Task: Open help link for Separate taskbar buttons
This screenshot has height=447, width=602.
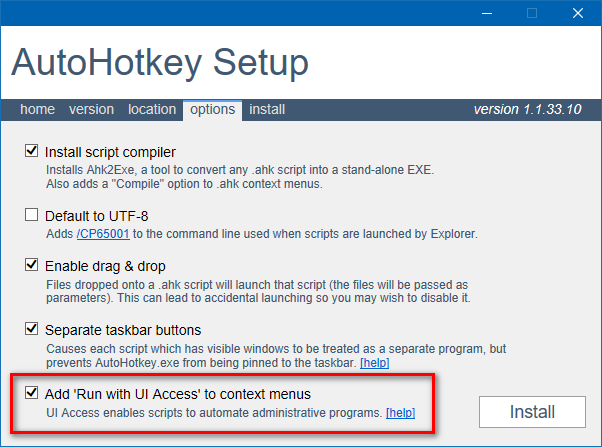Action: [x=375, y=362]
